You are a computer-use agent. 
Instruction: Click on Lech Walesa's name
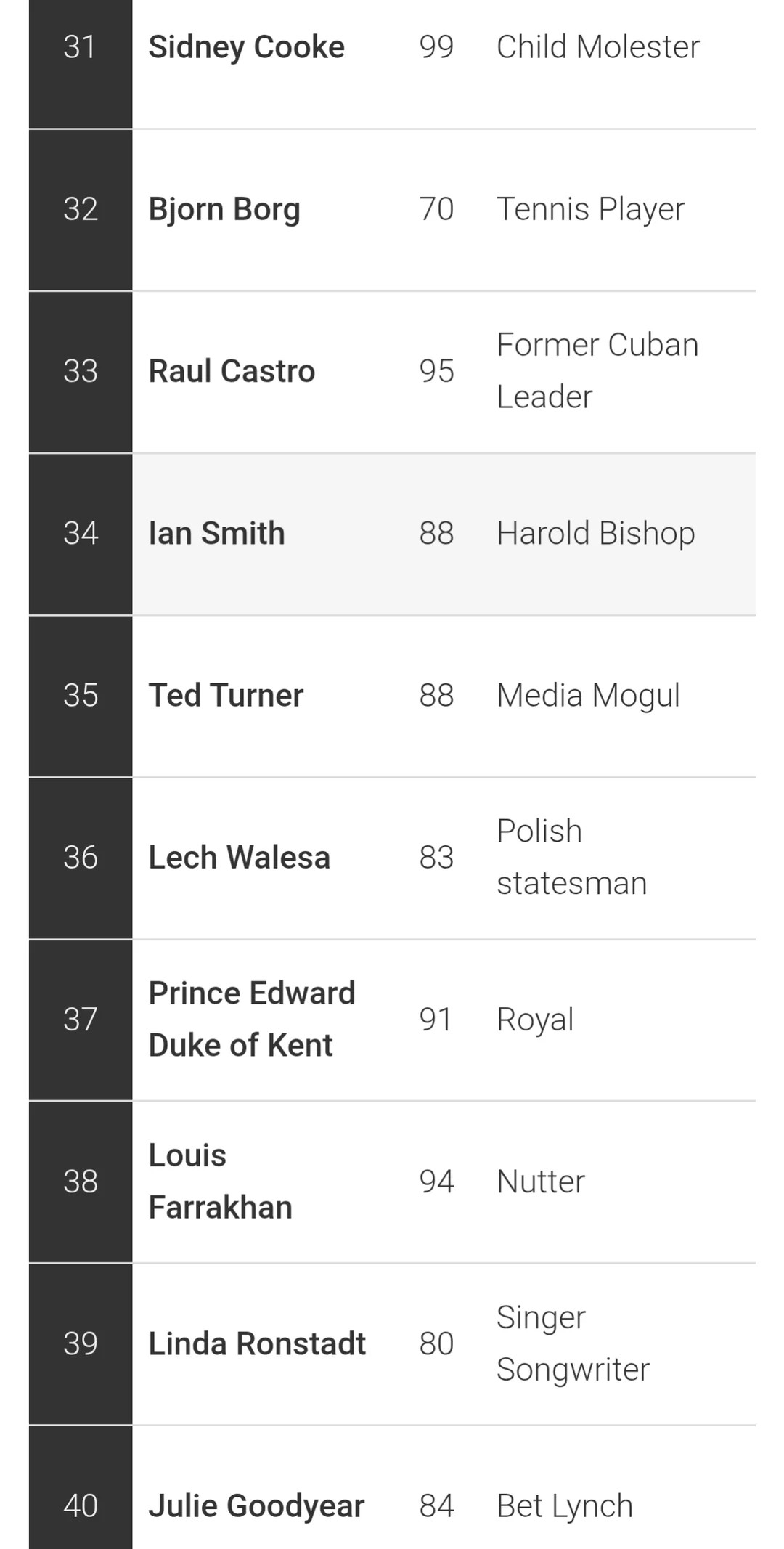coord(239,858)
